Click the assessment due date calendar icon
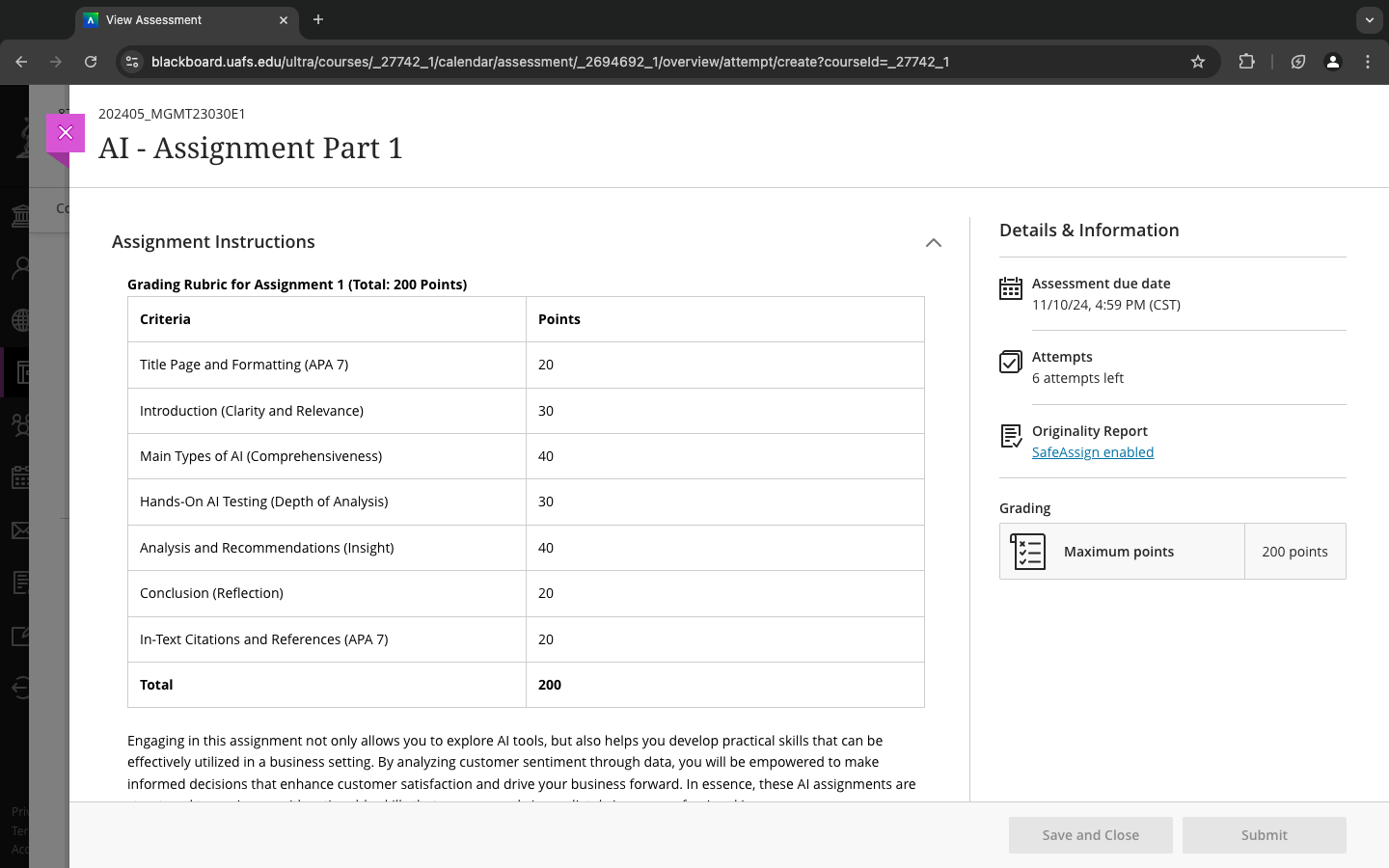Viewport: 1389px width, 868px height. pos(1011,288)
